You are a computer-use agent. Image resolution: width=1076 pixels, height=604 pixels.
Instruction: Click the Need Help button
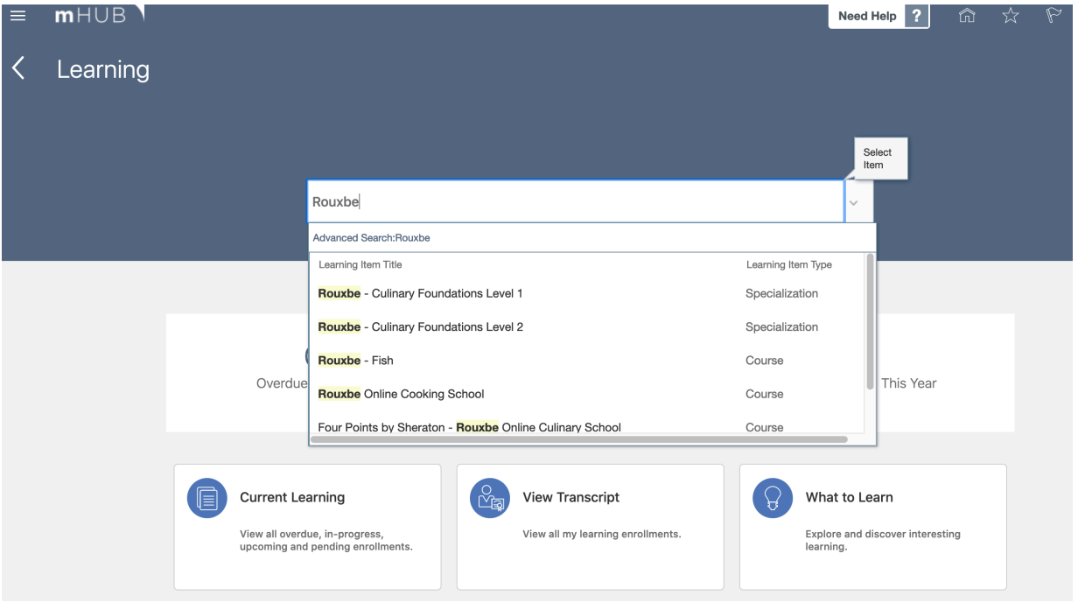(x=867, y=16)
